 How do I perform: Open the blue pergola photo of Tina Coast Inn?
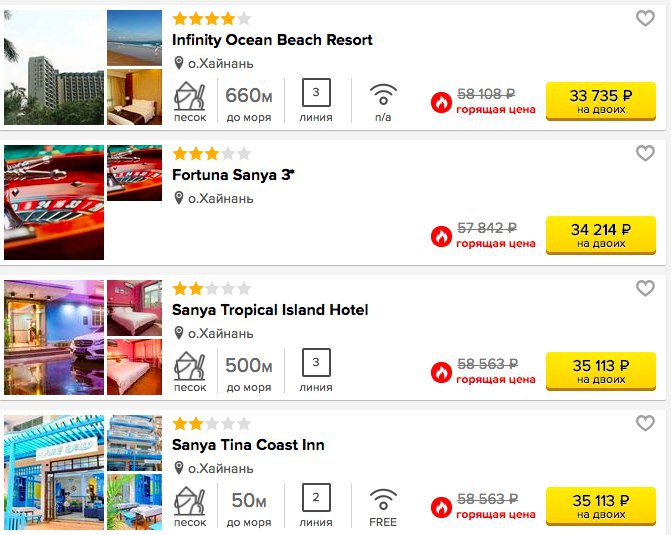[x=54, y=473]
